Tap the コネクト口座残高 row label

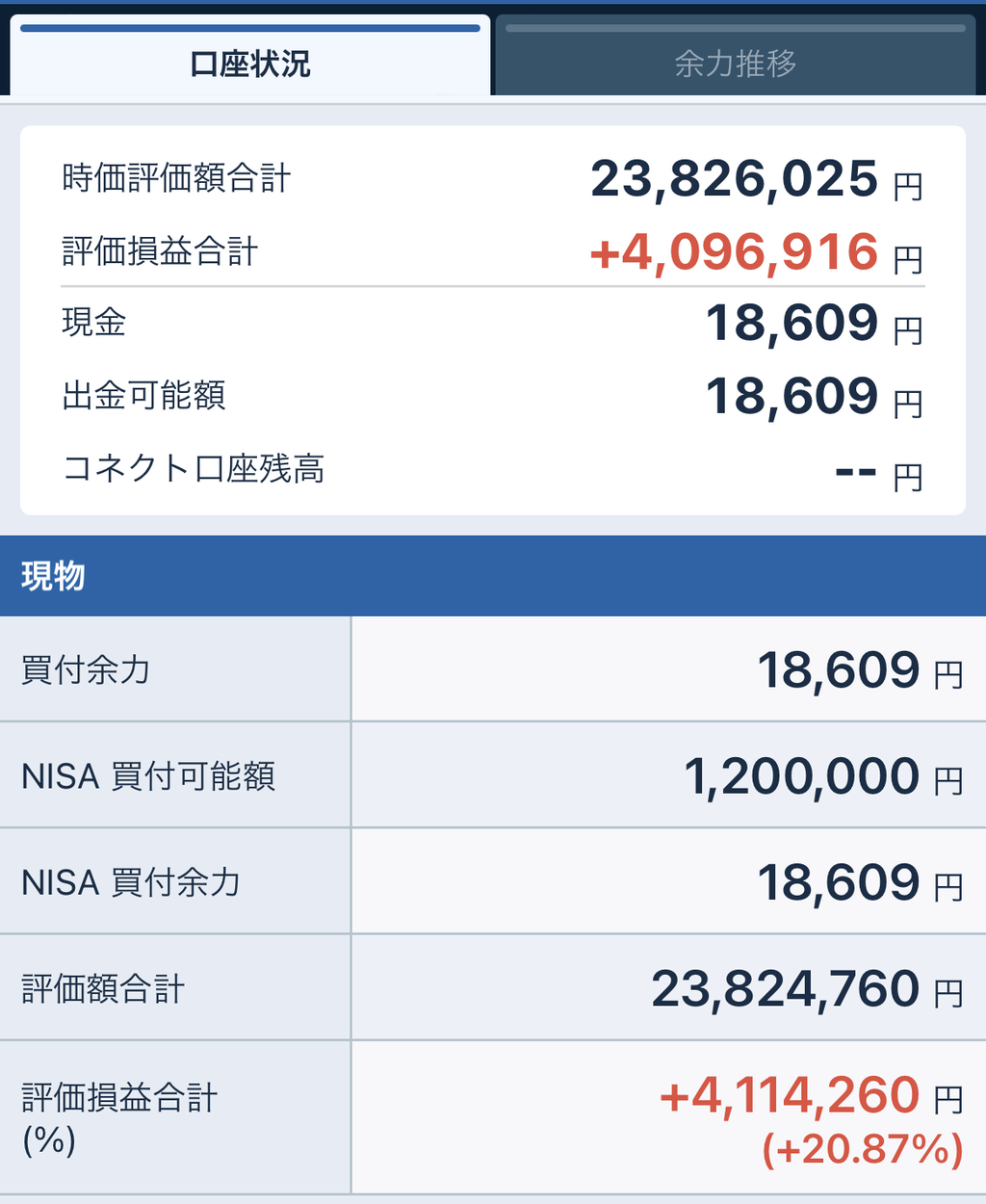coord(194,469)
